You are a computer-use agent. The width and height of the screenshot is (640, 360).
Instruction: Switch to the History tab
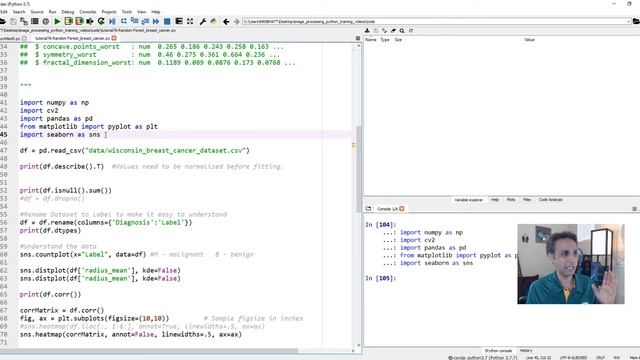click(526, 351)
